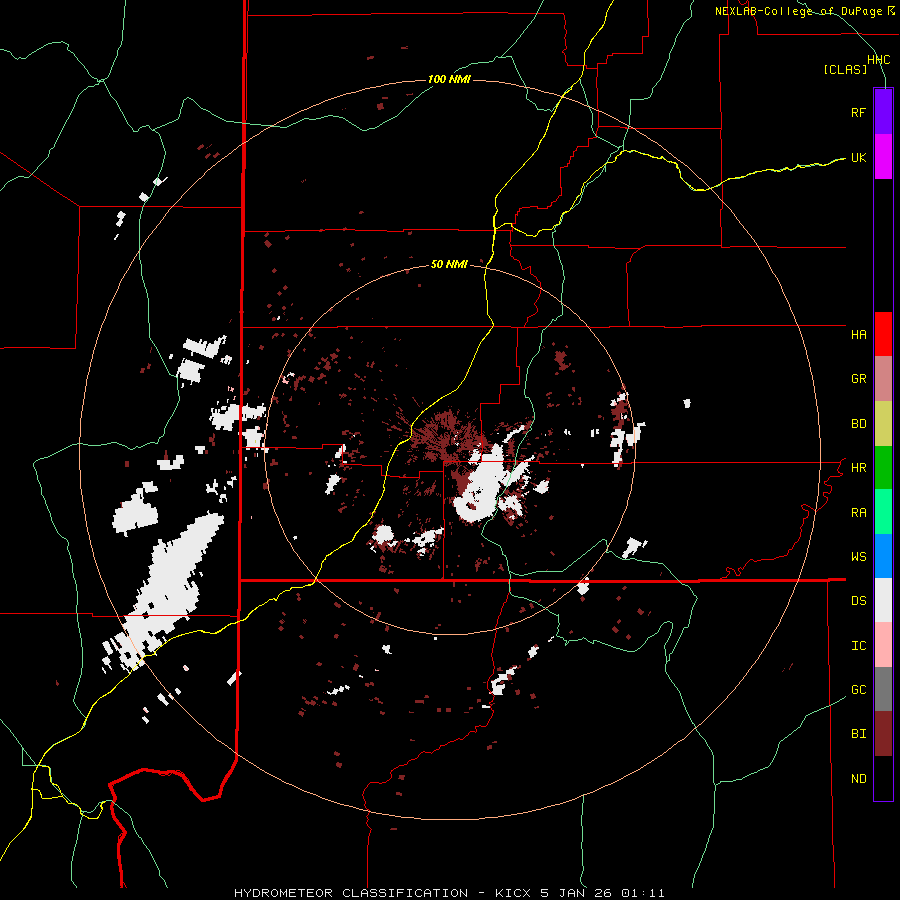Select the red HA legend swatch
This screenshot has width=900, height=900.
tap(883, 334)
